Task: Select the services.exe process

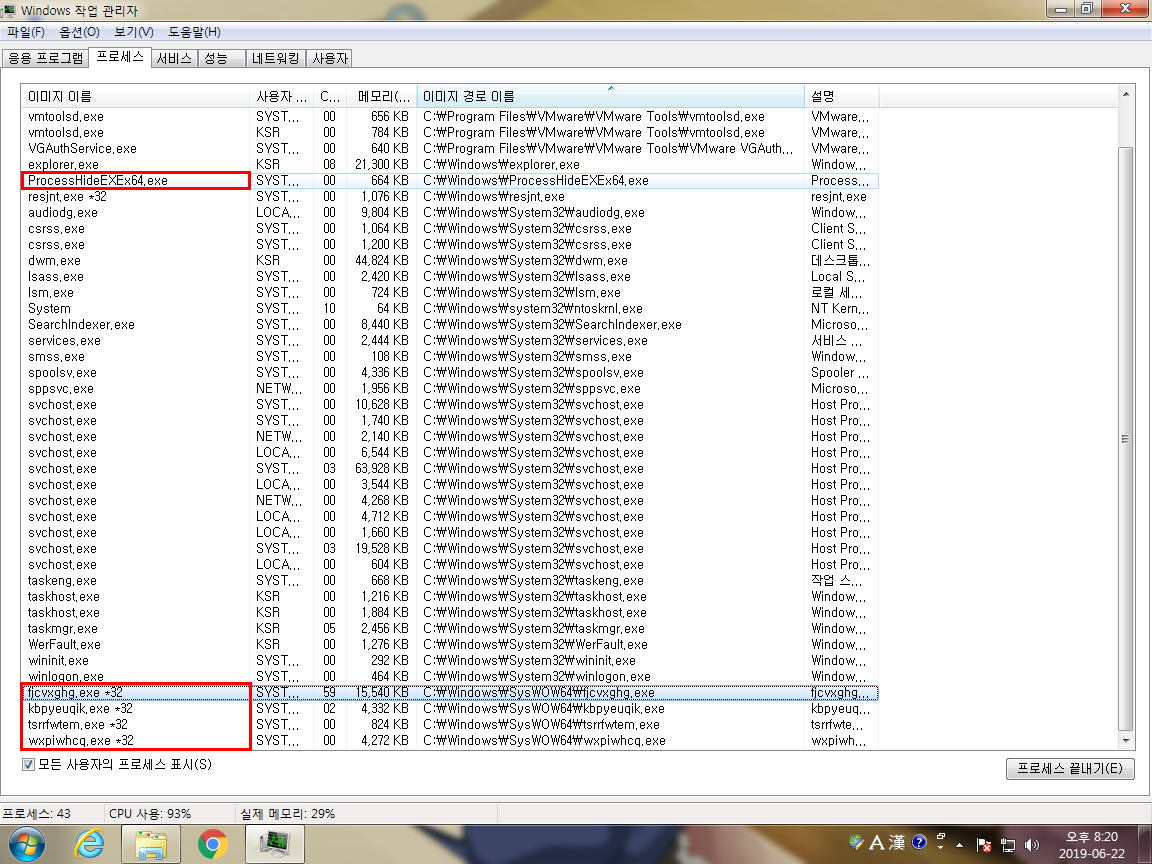Action: click(x=450, y=341)
